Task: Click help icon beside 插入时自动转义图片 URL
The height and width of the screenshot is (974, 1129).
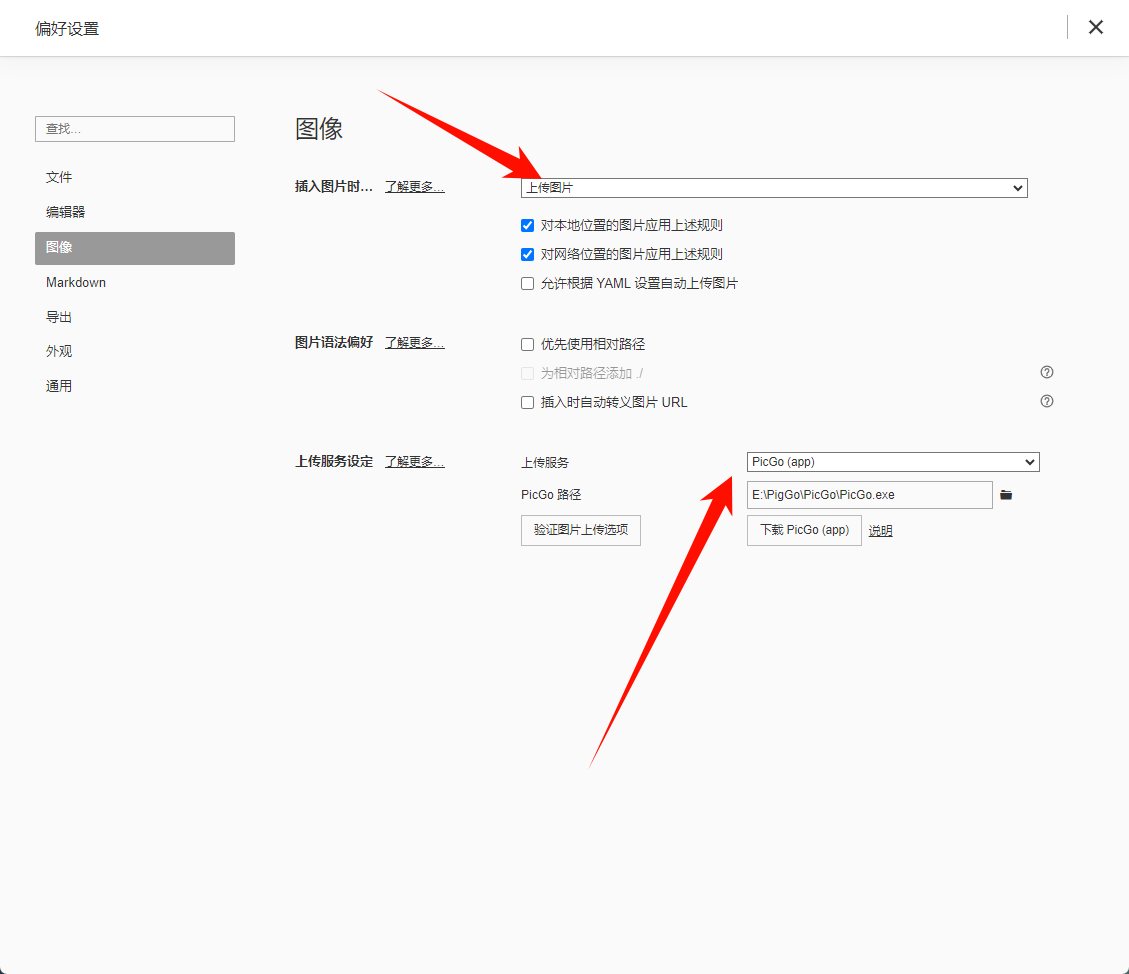Action: (x=1047, y=401)
